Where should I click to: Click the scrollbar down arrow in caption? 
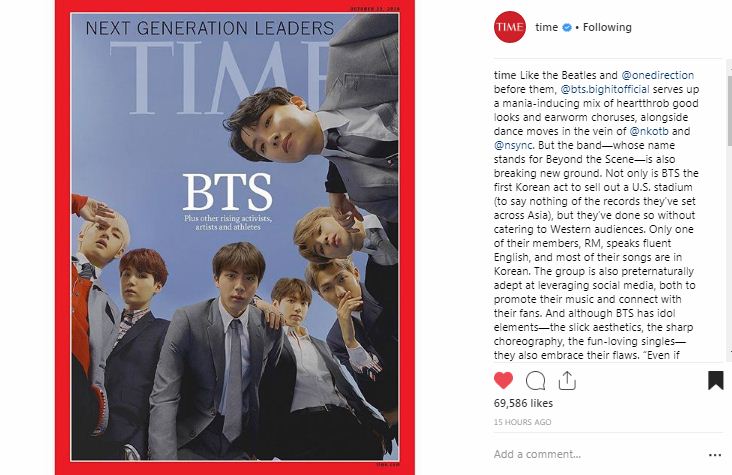[729, 350]
